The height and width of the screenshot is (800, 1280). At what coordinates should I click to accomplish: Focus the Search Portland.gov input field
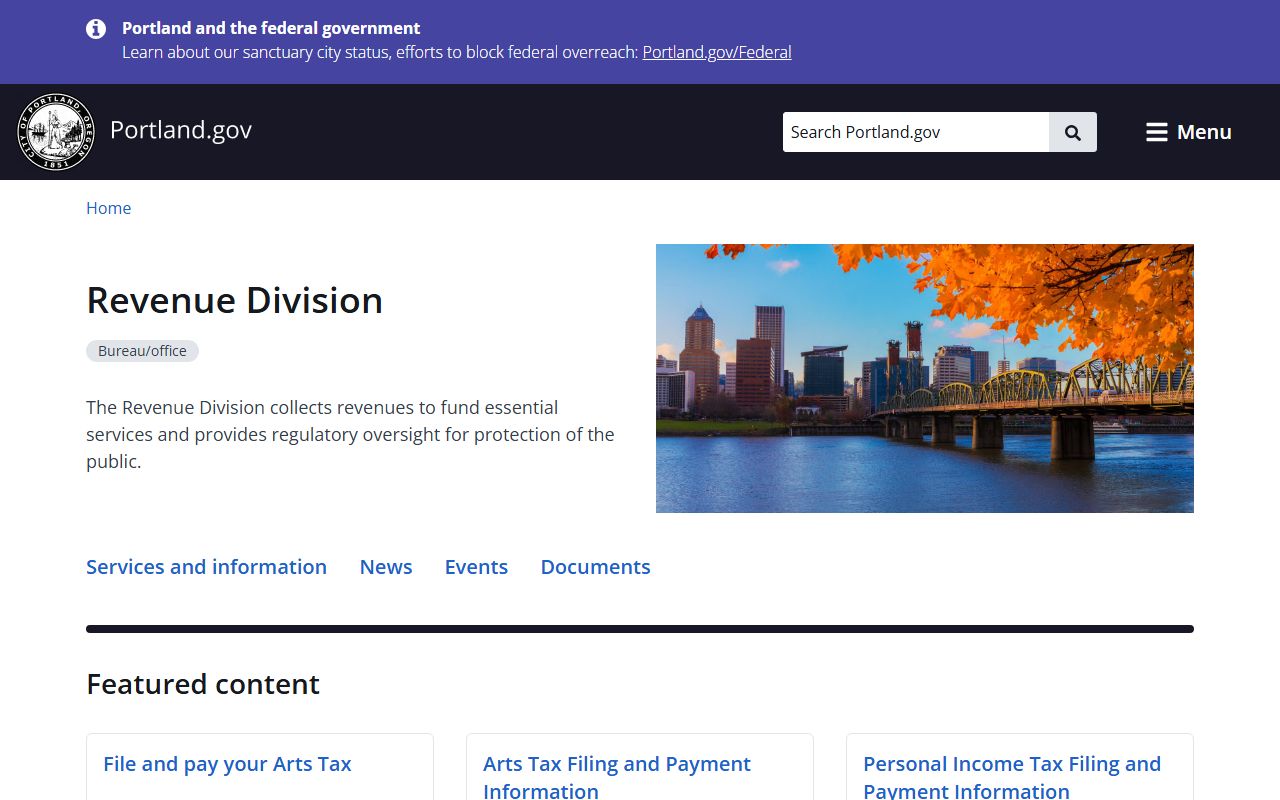(x=916, y=132)
